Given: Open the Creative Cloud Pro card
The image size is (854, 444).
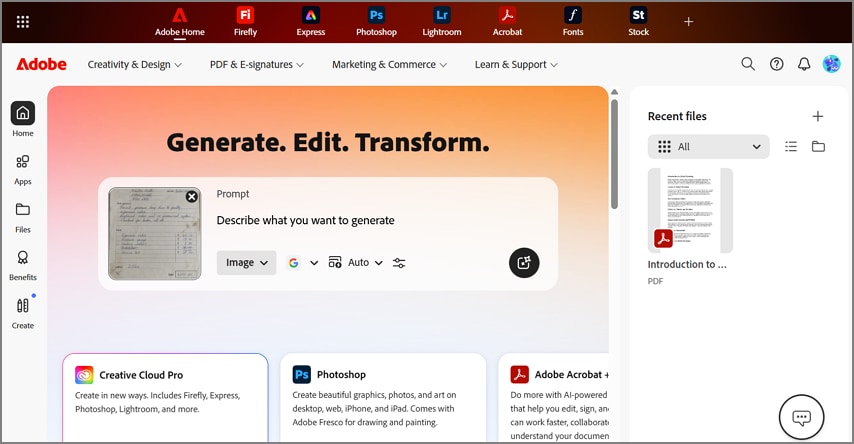Looking at the screenshot, I should tap(165, 398).
